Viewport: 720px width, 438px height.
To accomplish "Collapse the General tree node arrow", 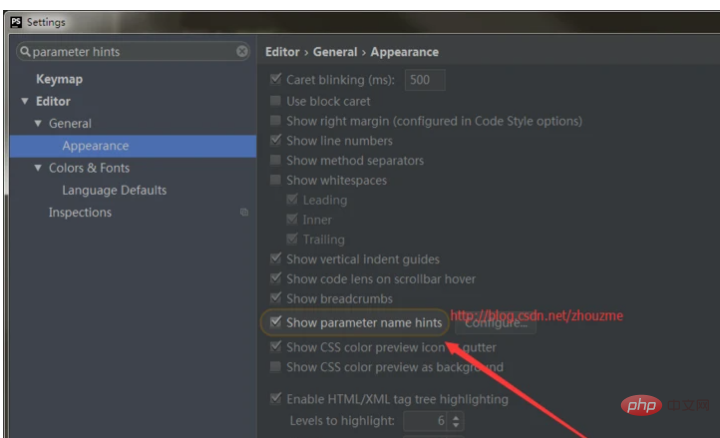I will pyautogui.click(x=38, y=123).
